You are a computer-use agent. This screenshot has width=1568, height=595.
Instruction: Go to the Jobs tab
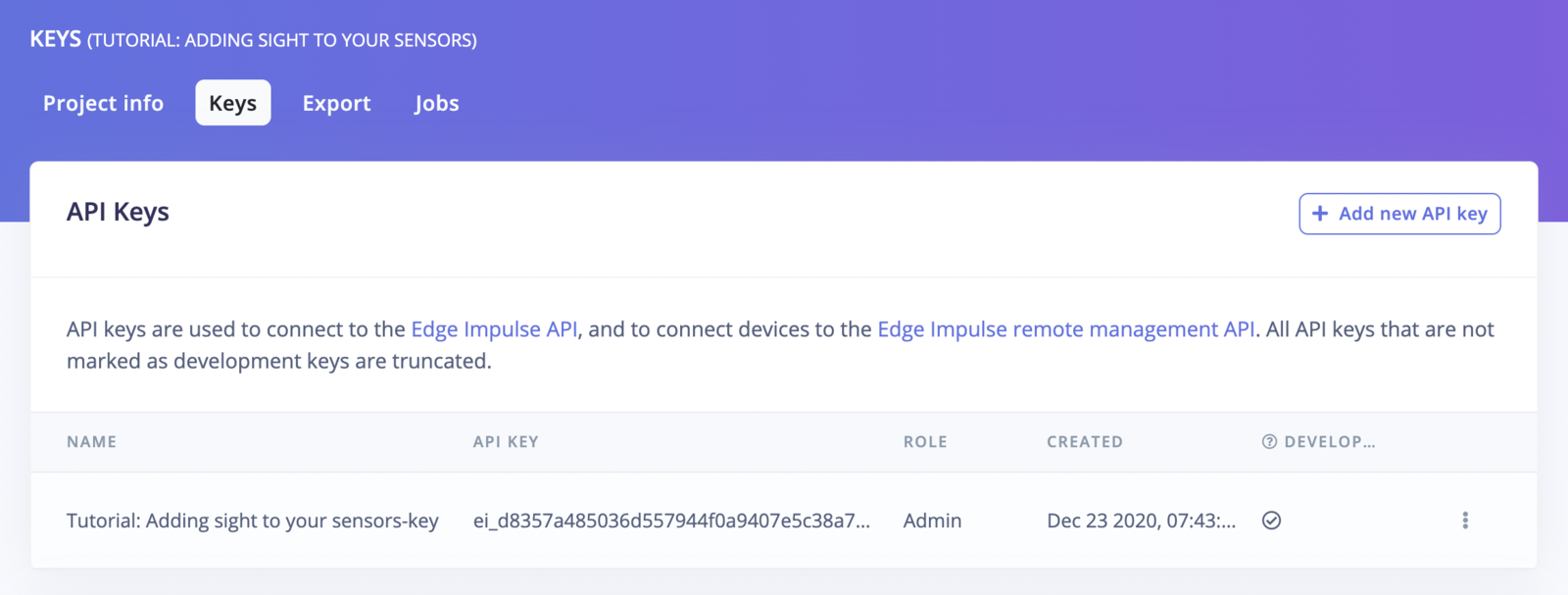437,103
